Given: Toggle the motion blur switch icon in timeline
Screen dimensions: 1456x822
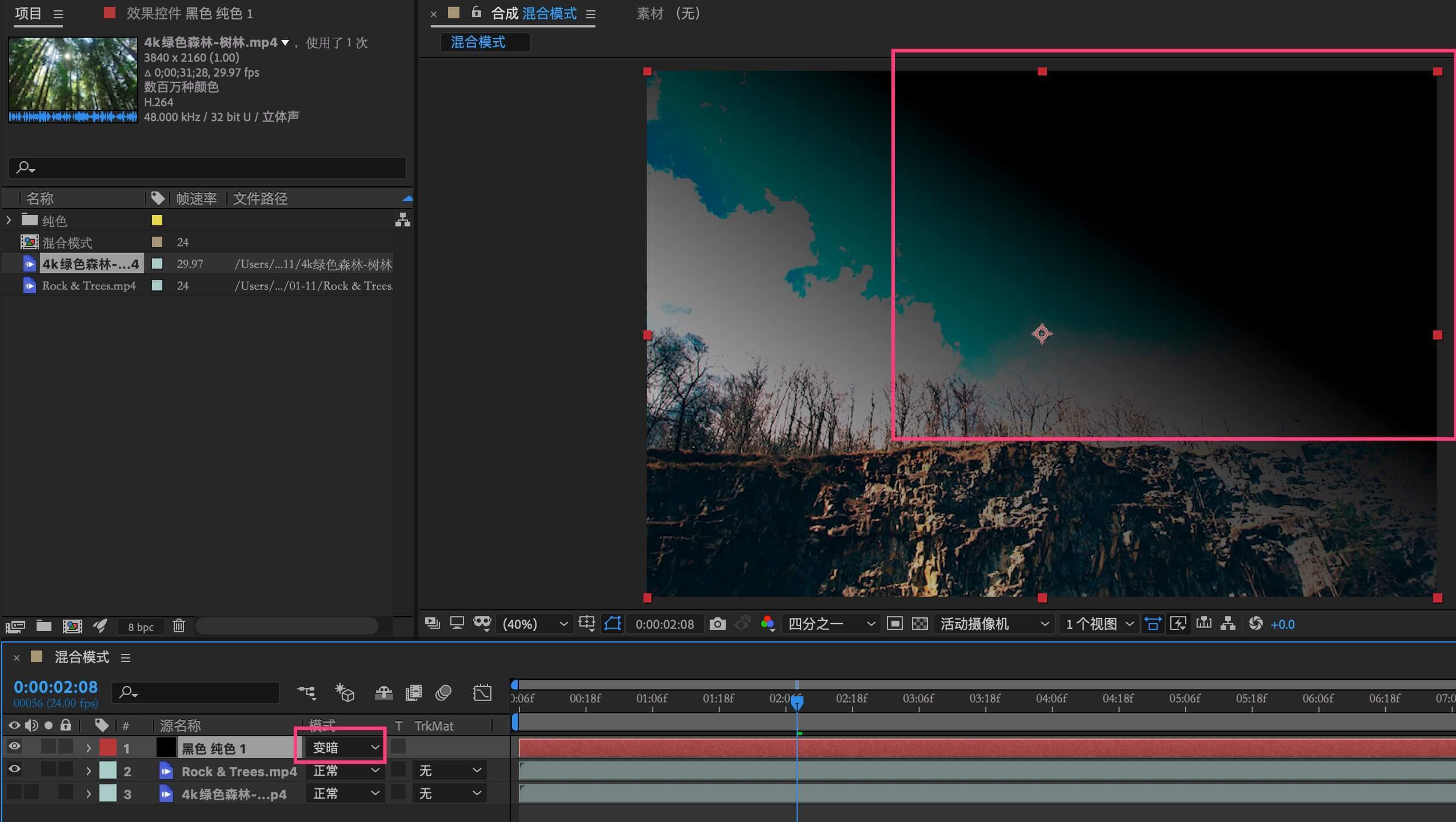Looking at the screenshot, I should pyautogui.click(x=443, y=693).
